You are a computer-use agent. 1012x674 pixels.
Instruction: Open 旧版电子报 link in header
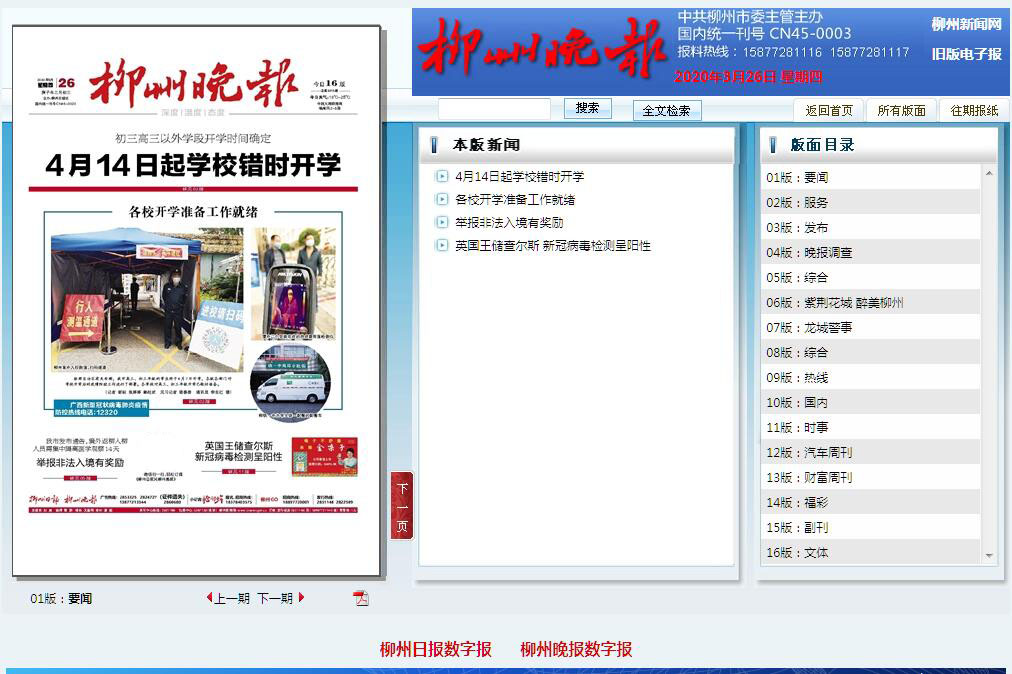pos(966,54)
